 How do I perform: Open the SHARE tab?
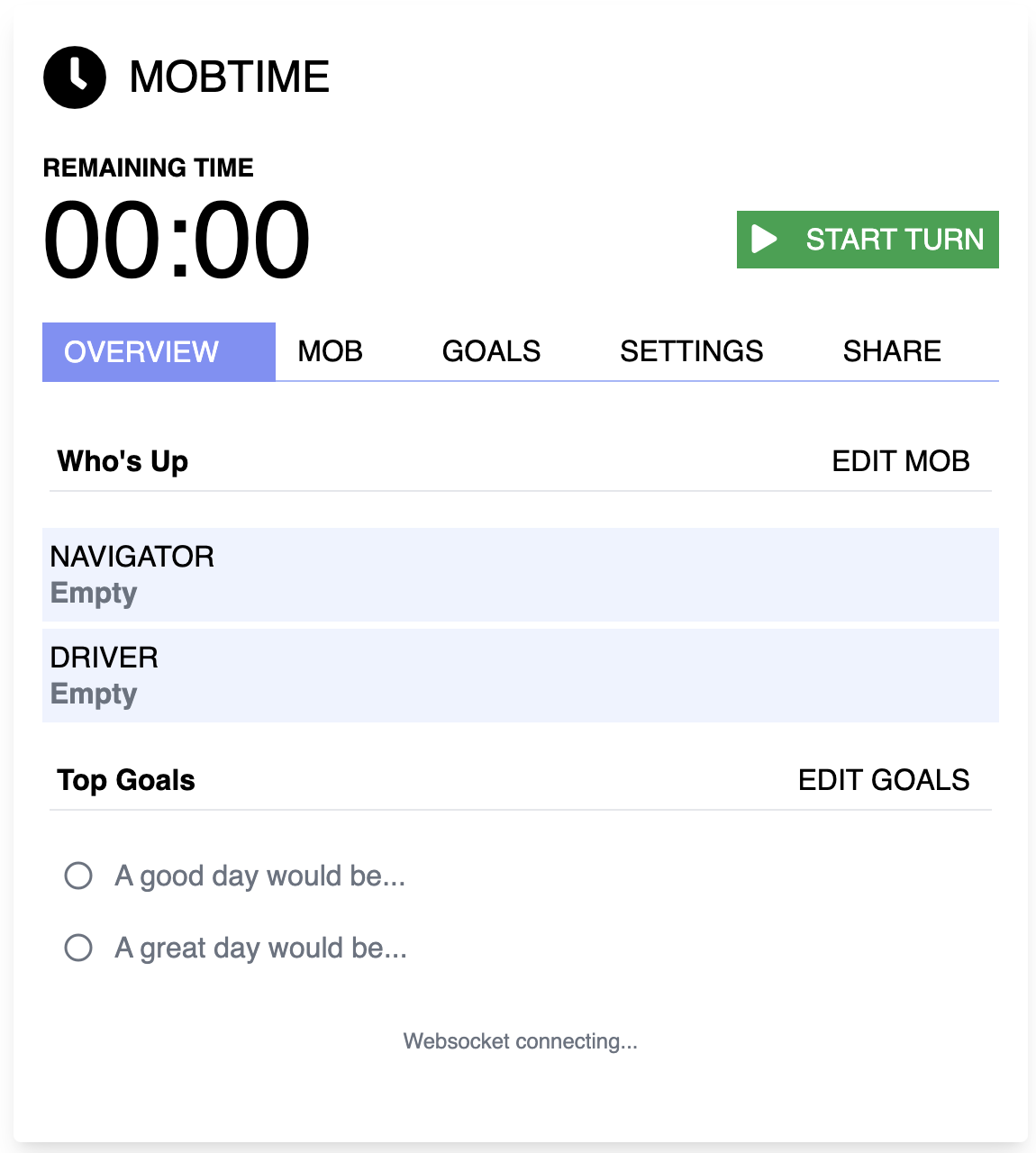pos(892,351)
